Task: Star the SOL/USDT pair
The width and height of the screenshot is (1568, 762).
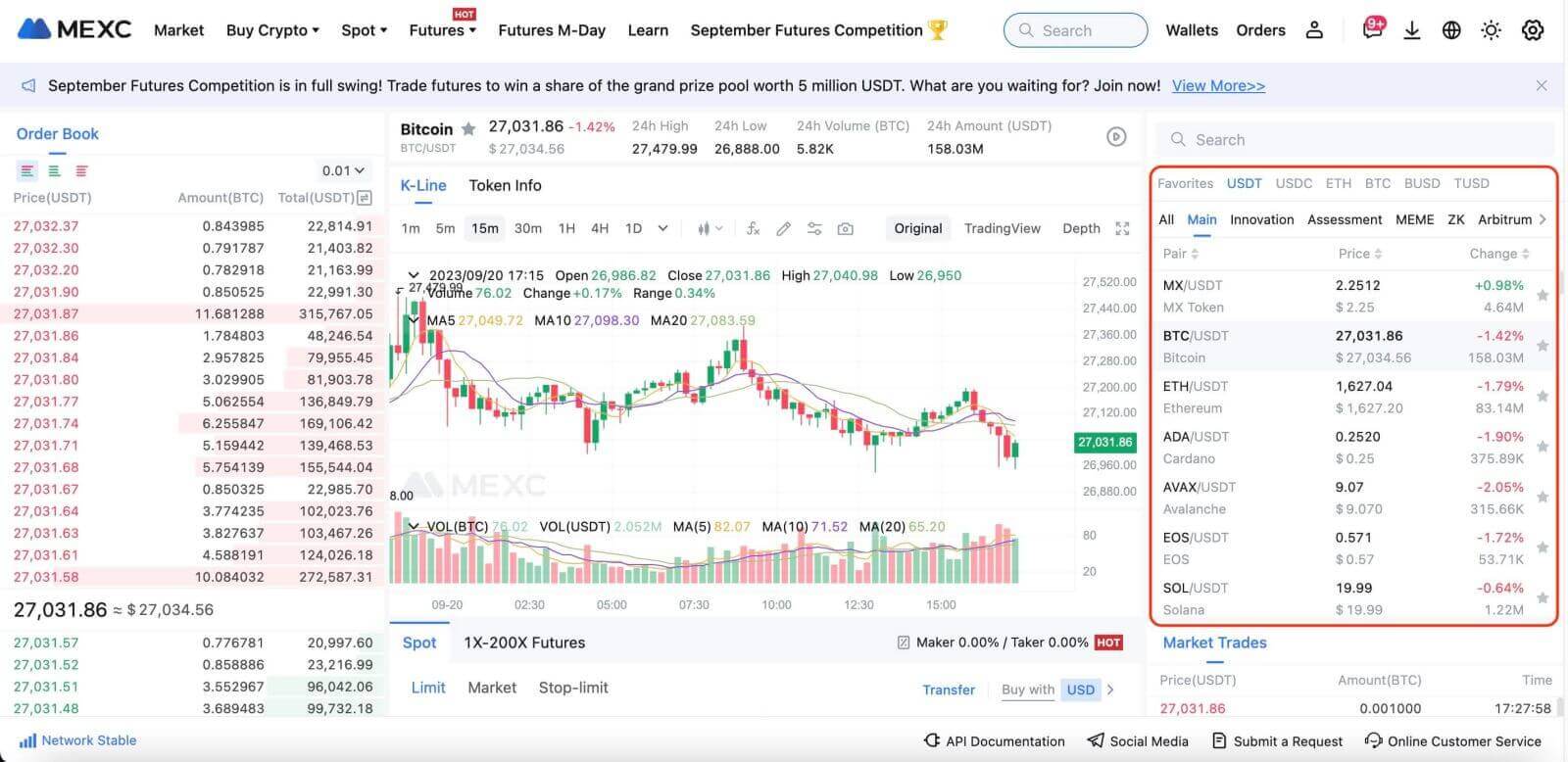Action: pos(1543,597)
